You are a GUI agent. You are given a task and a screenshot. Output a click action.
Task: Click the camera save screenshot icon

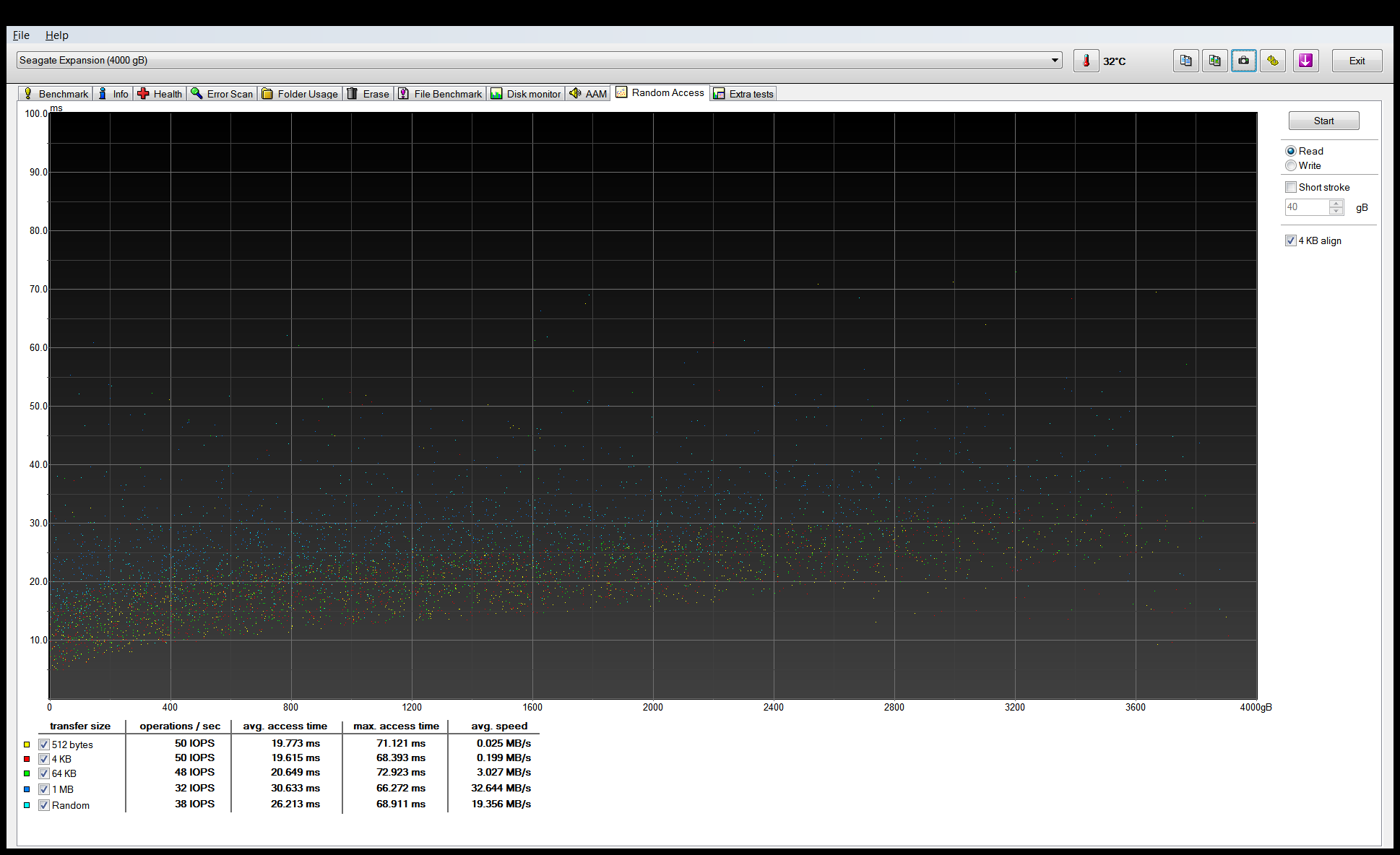(x=1243, y=61)
